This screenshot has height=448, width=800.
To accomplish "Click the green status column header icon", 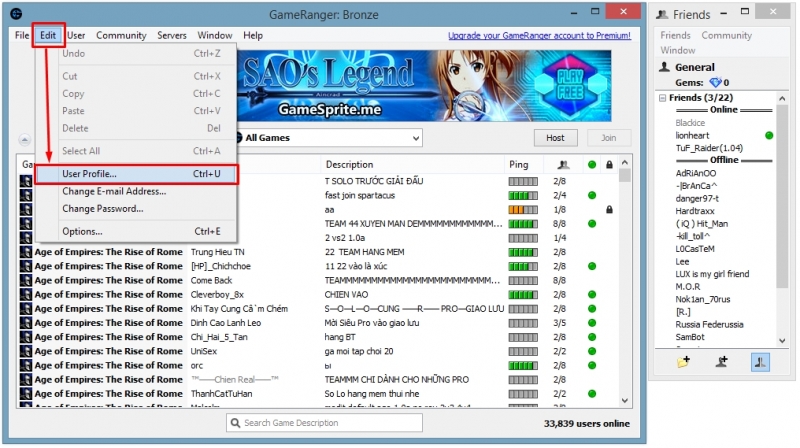I will click(592, 164).
